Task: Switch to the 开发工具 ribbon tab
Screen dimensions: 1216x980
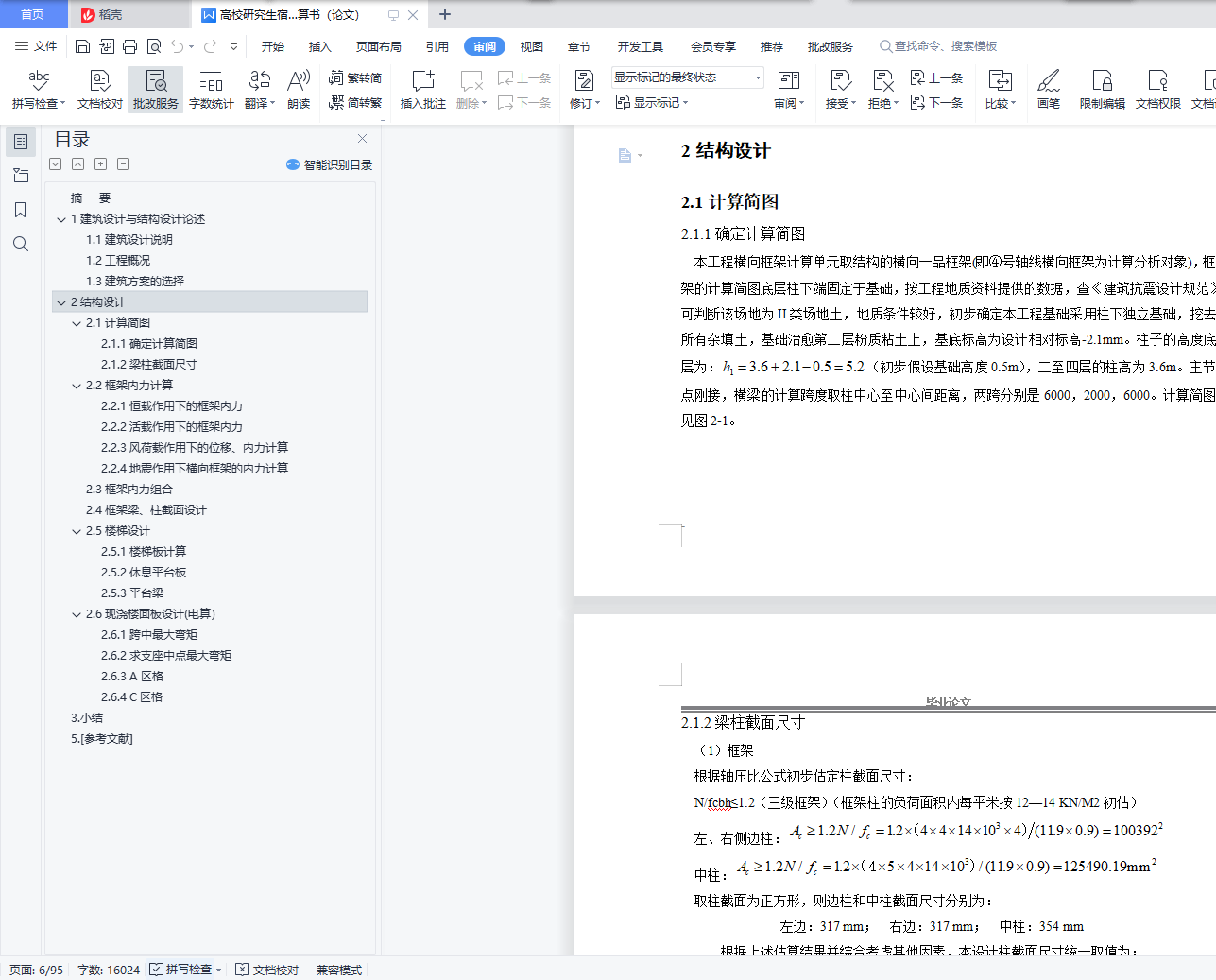Action: pyautogui.click(x=641, y=46)
